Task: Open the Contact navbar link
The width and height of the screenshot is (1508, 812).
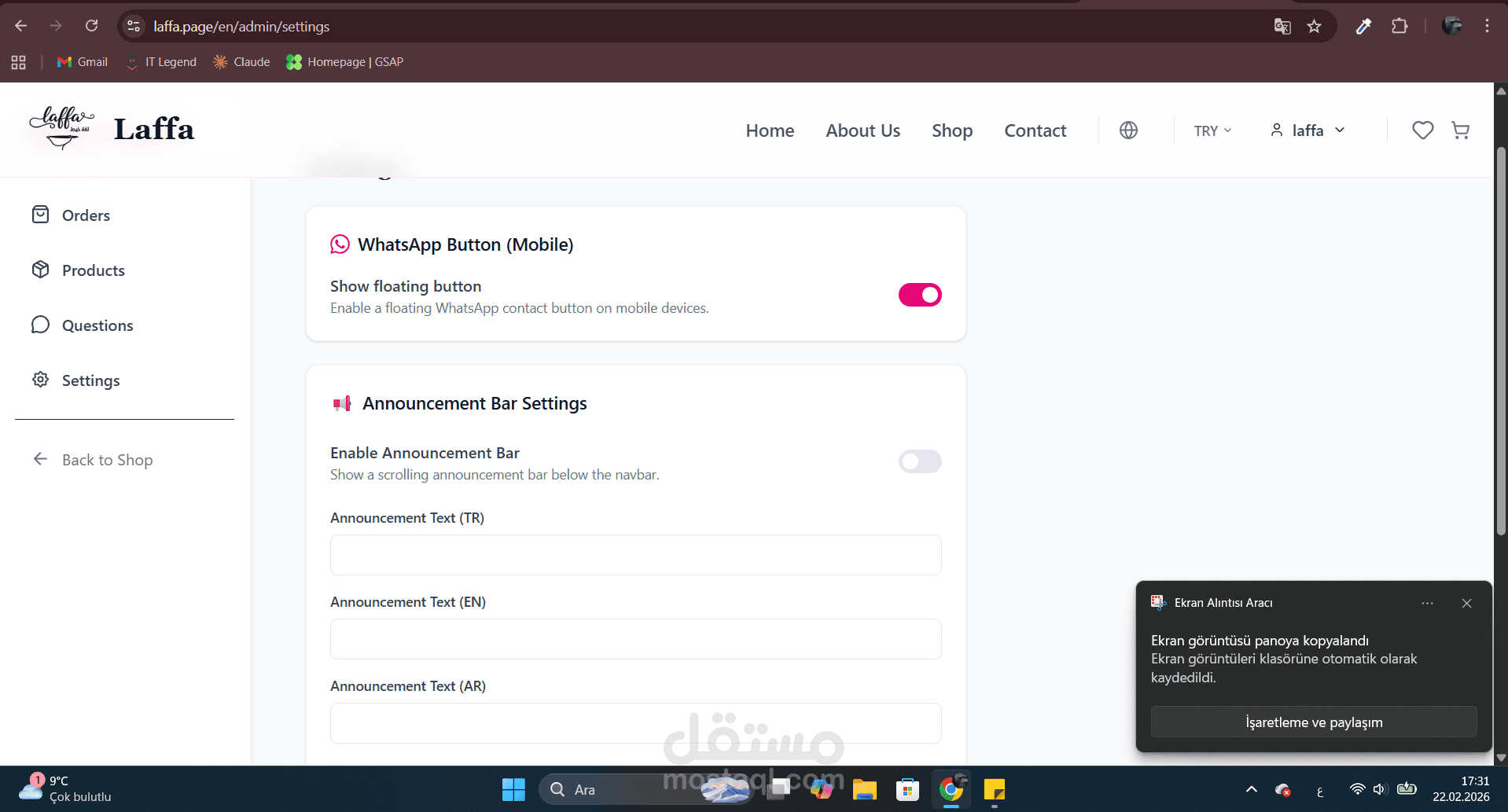Action: tap(1035, 130)
